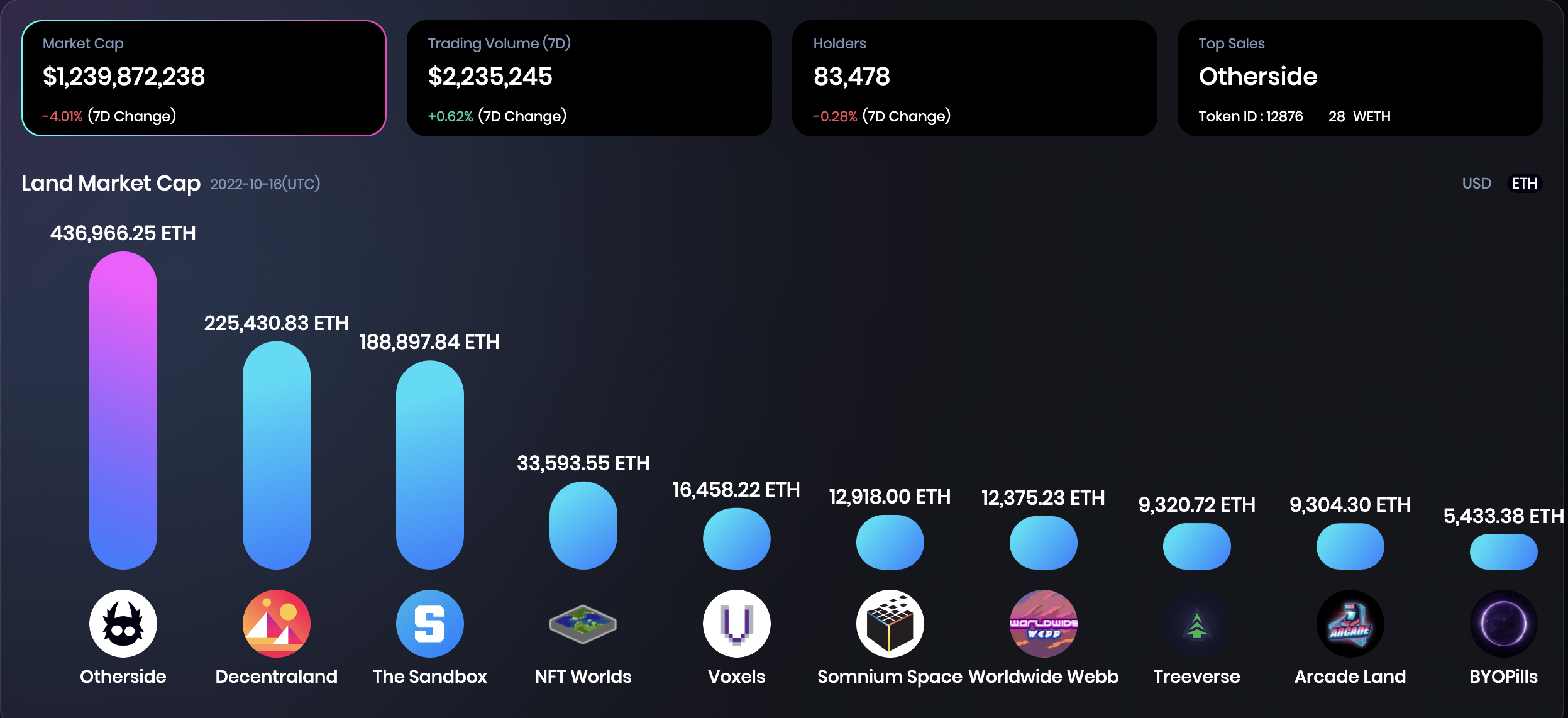Click the Worldwide Webb name label
The image size is (1568, 718).
(x=1044, y=677)
